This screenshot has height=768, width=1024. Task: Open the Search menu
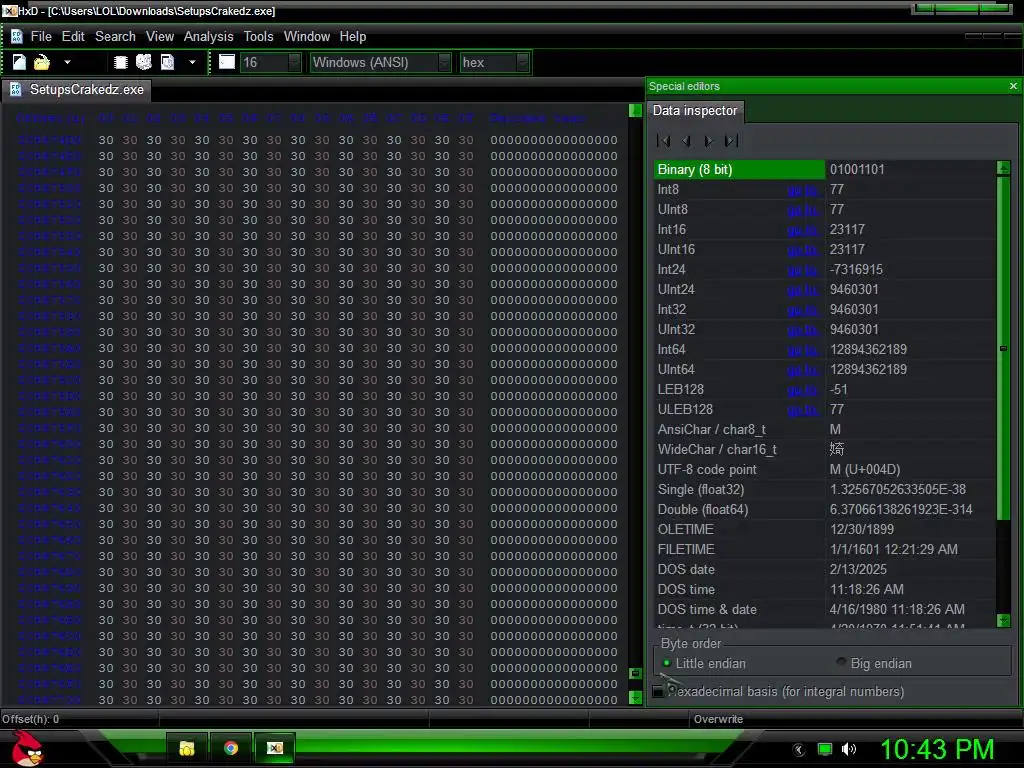click(116, 37)
